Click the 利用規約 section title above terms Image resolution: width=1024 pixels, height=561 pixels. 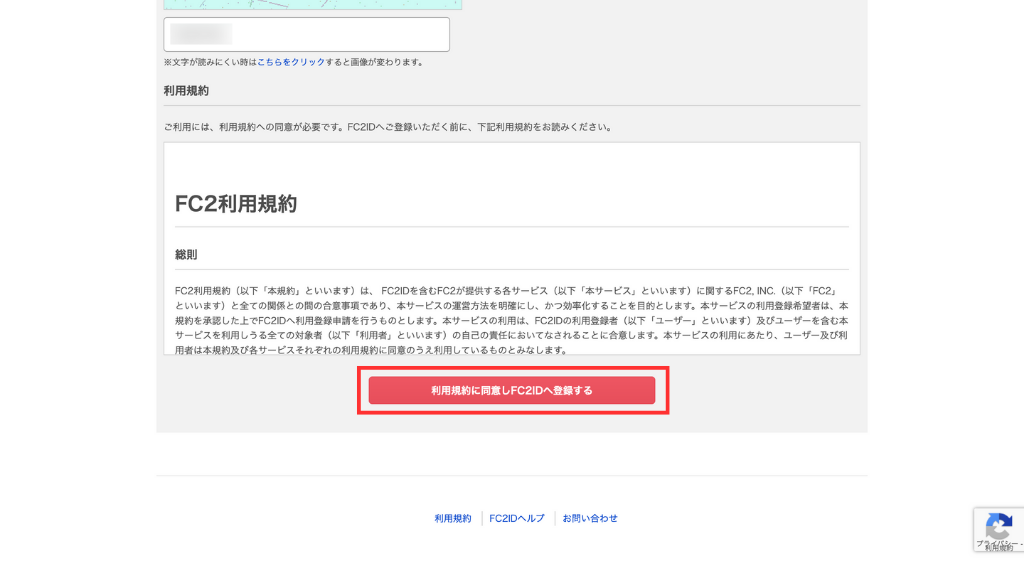point(186,91)
